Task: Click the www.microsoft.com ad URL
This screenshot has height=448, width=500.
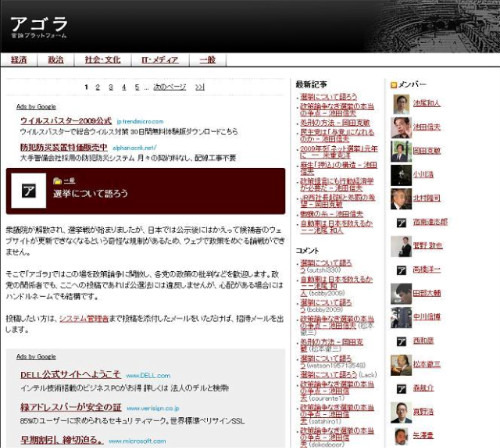Action: point(137,441)
